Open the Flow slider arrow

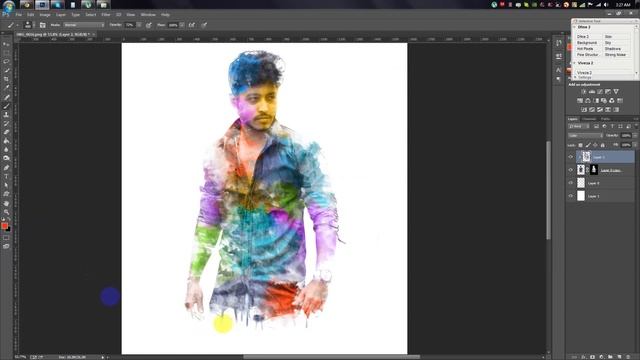point(182,25)
